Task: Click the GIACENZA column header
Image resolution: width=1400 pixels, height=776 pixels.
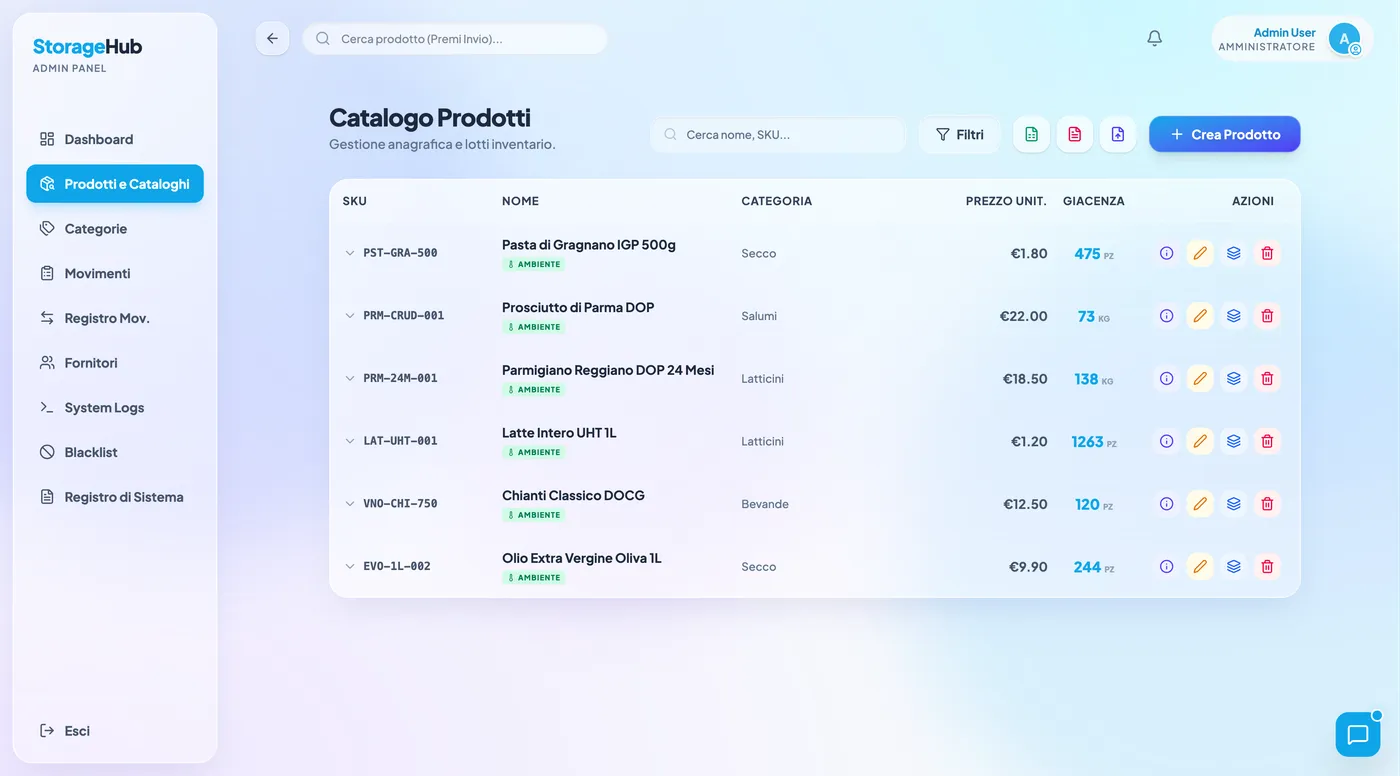Action: [x=1093, y=201]
